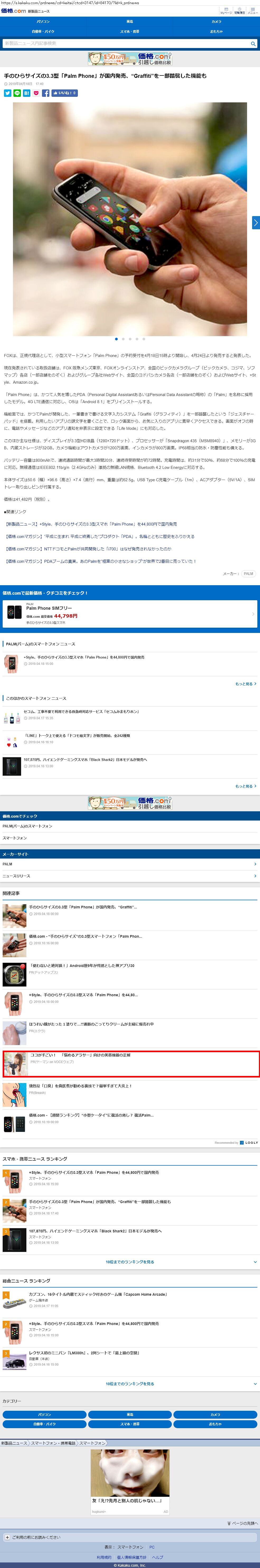Image resolution: width=260 pixels, height=1568 pixels.
Task: Share article on Facebook icon
Action: 46,93
